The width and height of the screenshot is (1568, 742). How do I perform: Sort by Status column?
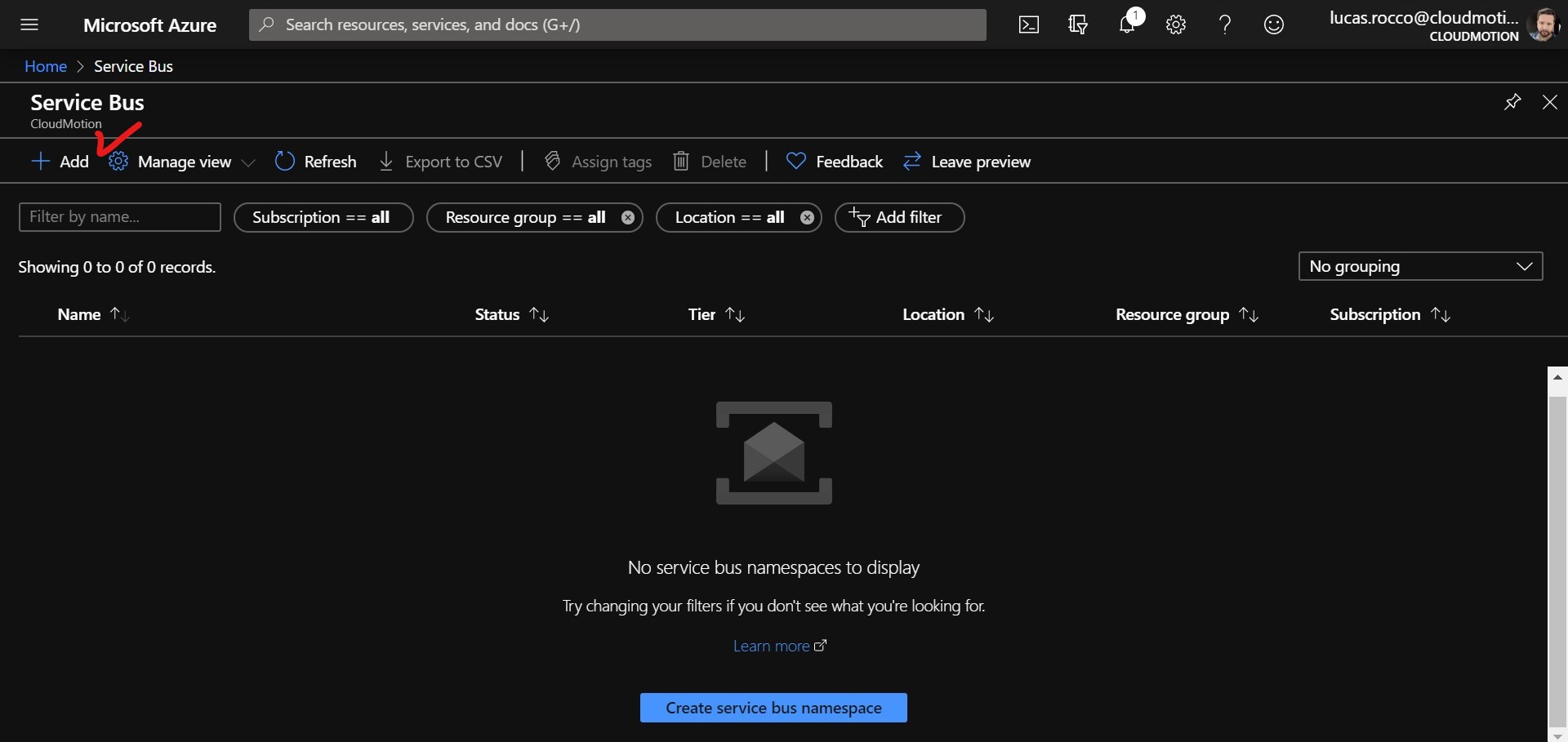[x=512, y=314]
